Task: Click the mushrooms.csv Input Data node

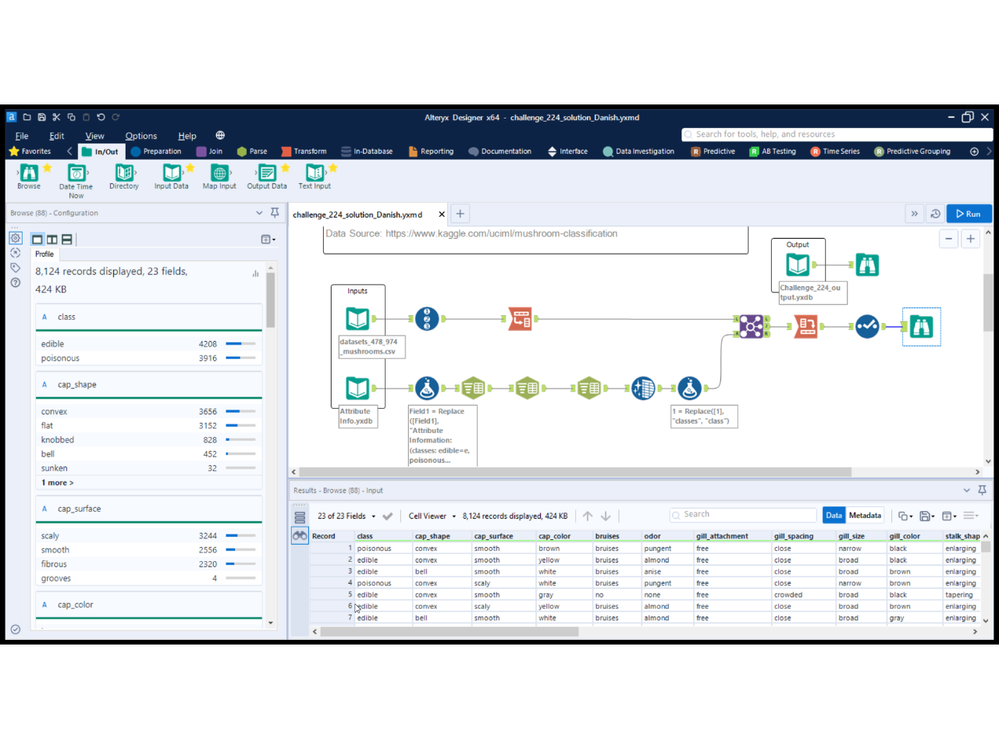Action: click(357, 318)
